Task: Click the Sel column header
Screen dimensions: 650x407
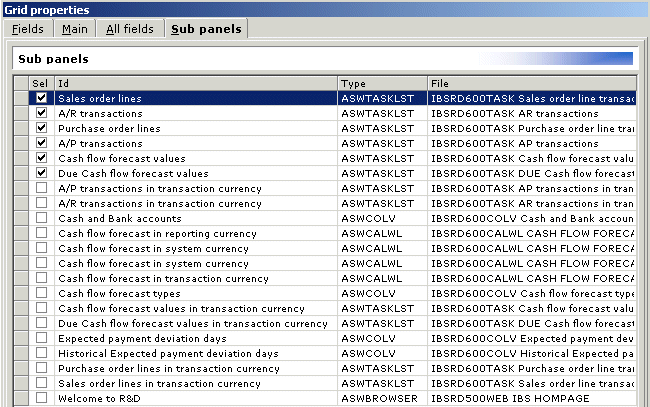Action: [40, 83]
